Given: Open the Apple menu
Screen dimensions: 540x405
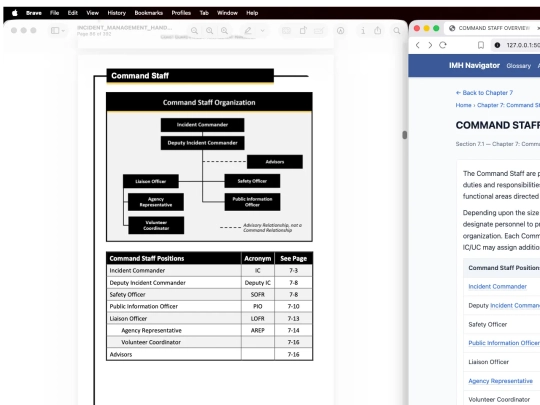Looking at the screenshot, I should click(x=15, y=13).
